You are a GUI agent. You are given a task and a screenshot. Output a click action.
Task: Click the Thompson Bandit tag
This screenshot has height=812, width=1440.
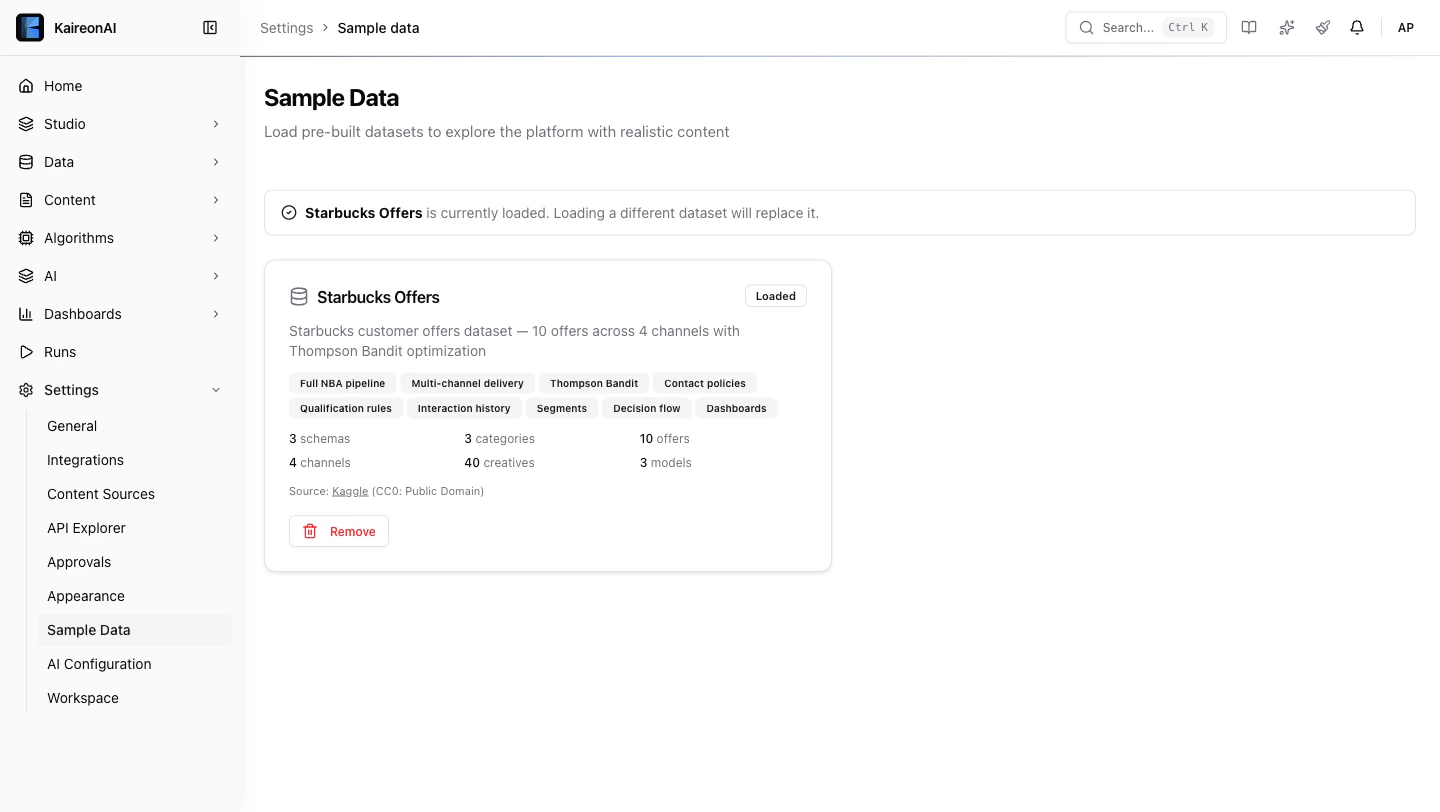pos(594,383)
